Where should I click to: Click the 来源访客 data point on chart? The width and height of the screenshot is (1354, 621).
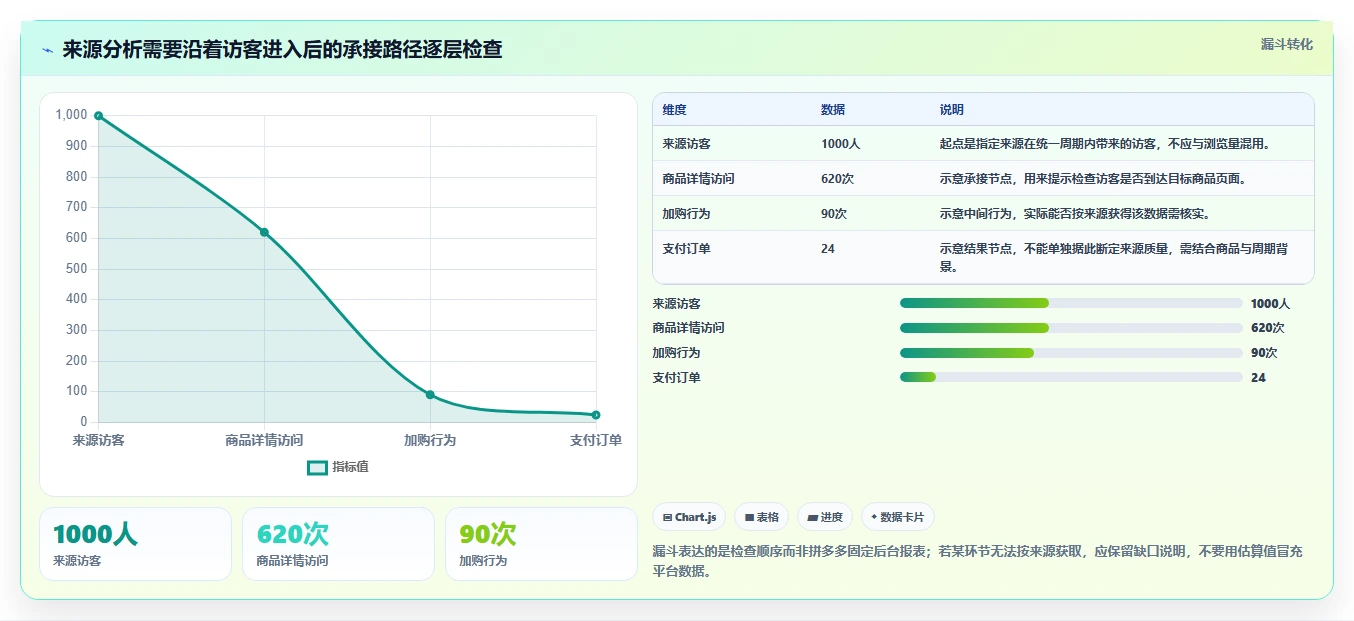point(98,116)
